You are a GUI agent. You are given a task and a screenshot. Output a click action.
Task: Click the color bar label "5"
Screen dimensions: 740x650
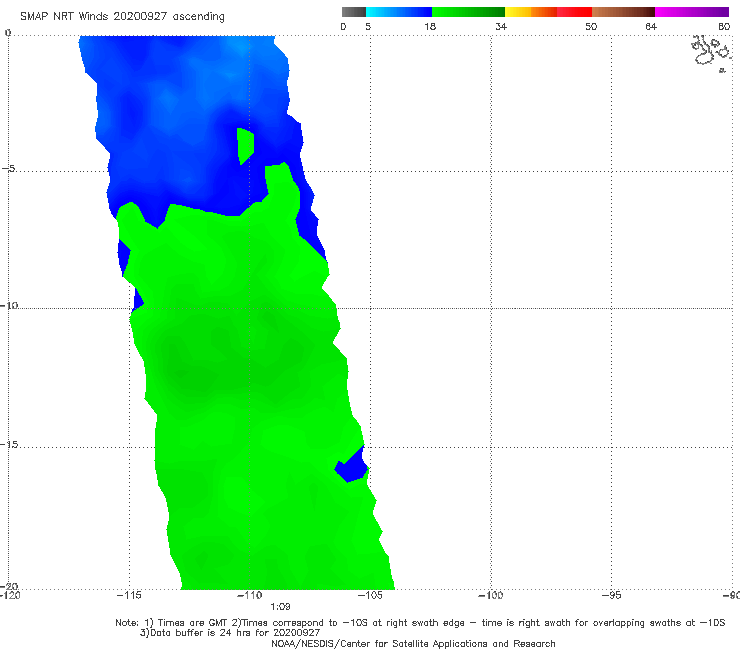tap(368, 27)
